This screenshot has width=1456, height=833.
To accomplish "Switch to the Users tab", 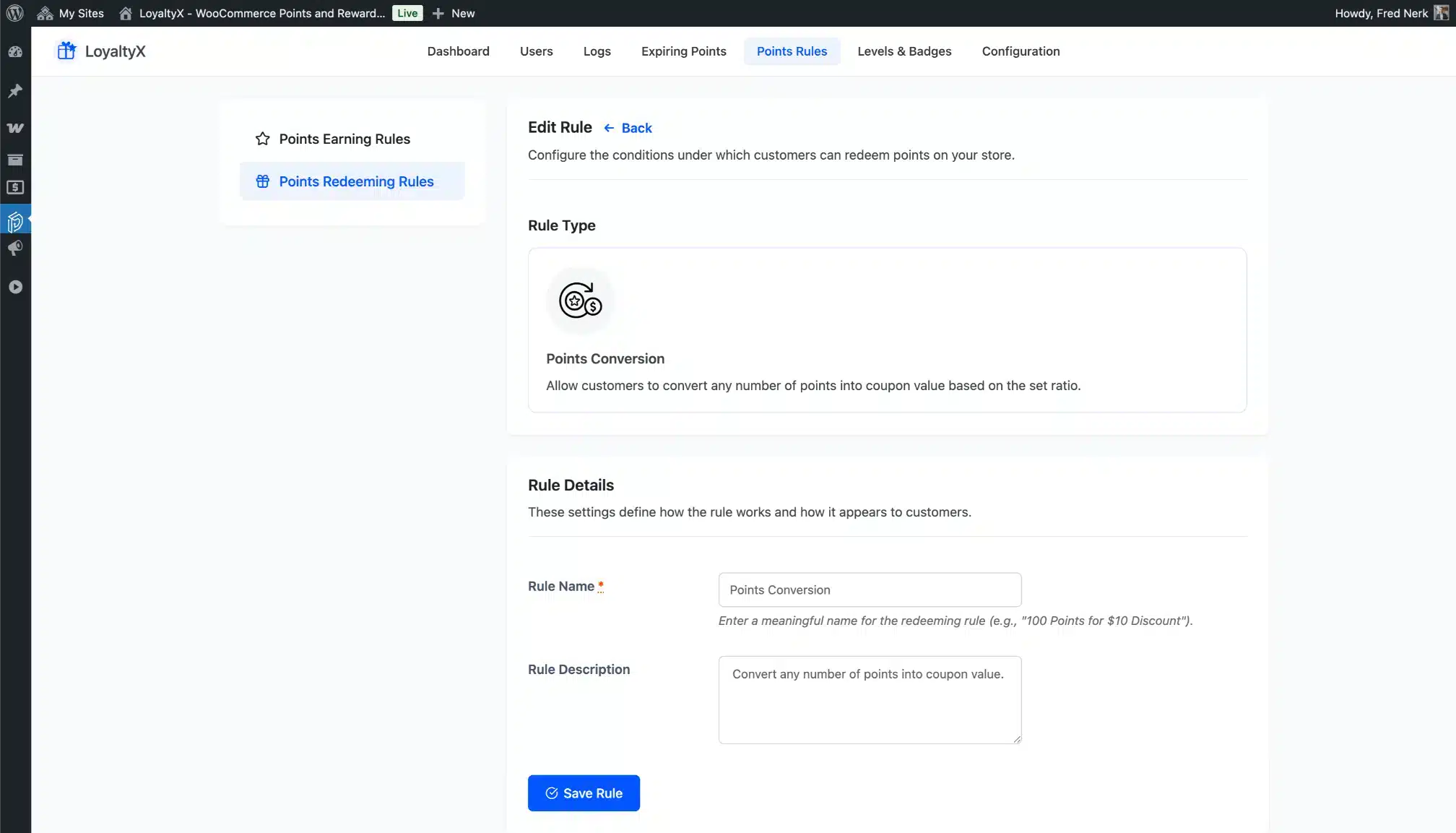I will 536,51.
